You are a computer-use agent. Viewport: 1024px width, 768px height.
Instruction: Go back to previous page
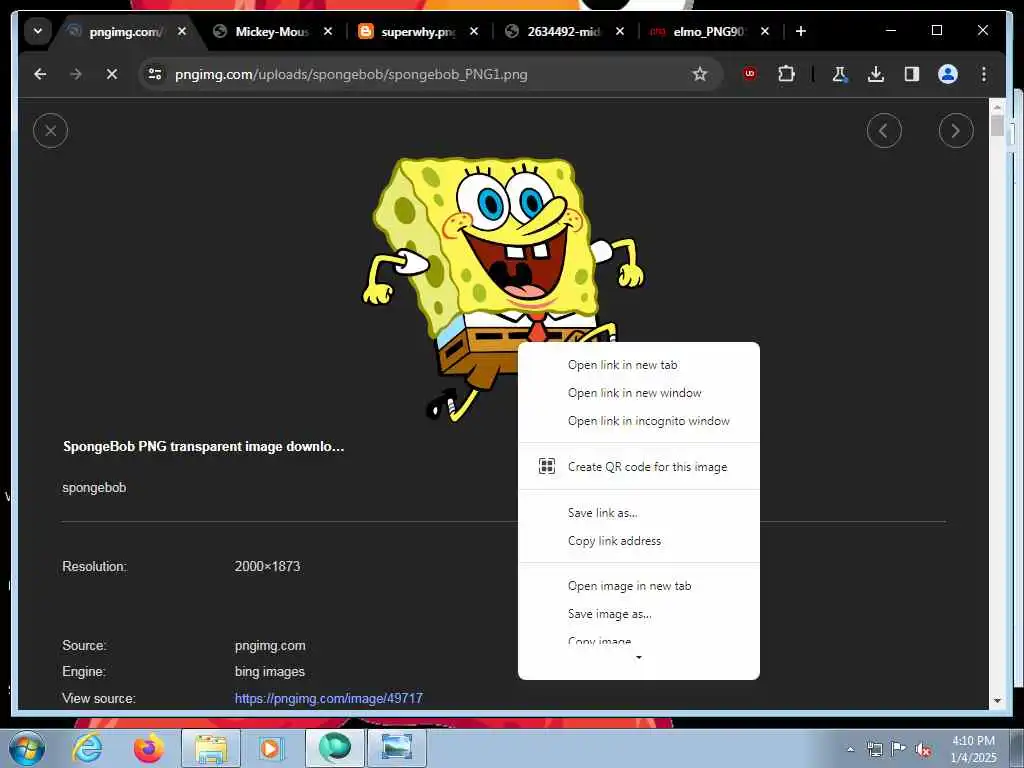[40, 74]
